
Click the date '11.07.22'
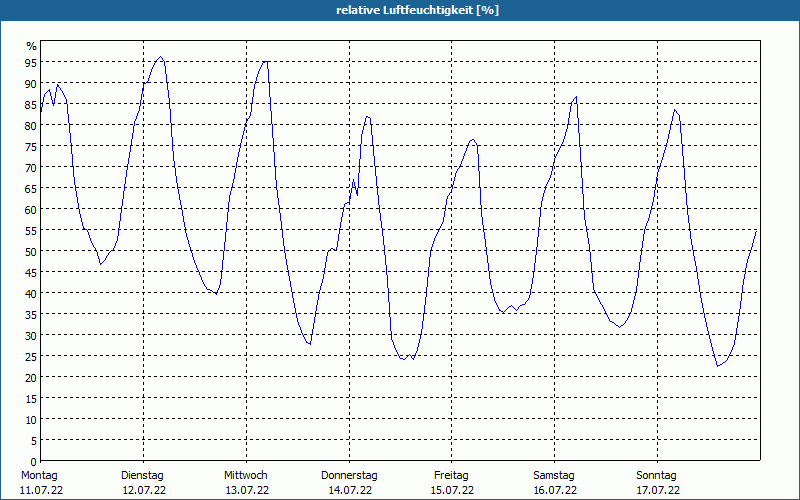[41, 491]
